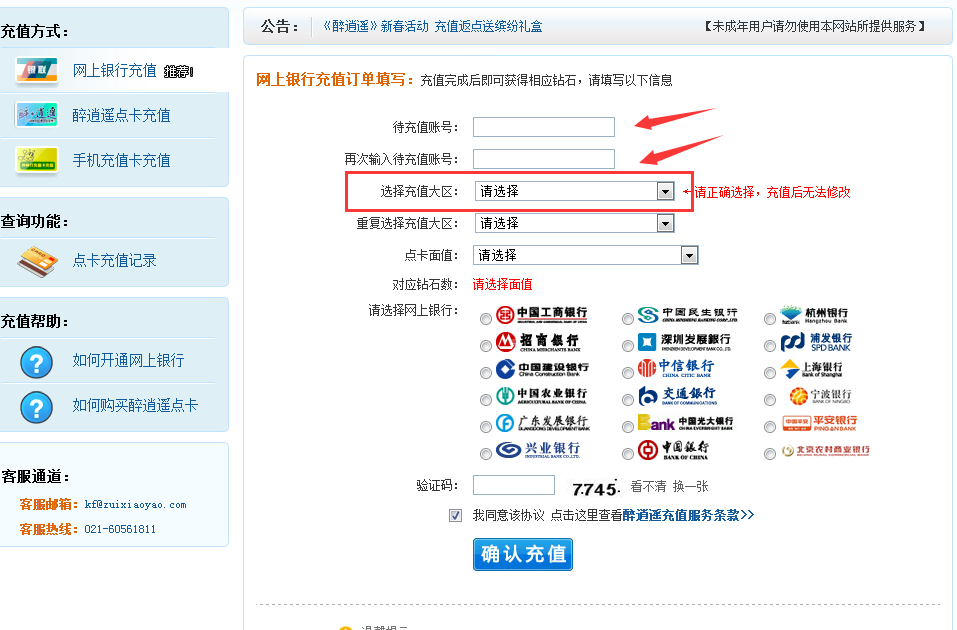The image size is (957, 630).
Task: Click the 中国银行 (Bank of China) logo
Action: pos(673,450)
